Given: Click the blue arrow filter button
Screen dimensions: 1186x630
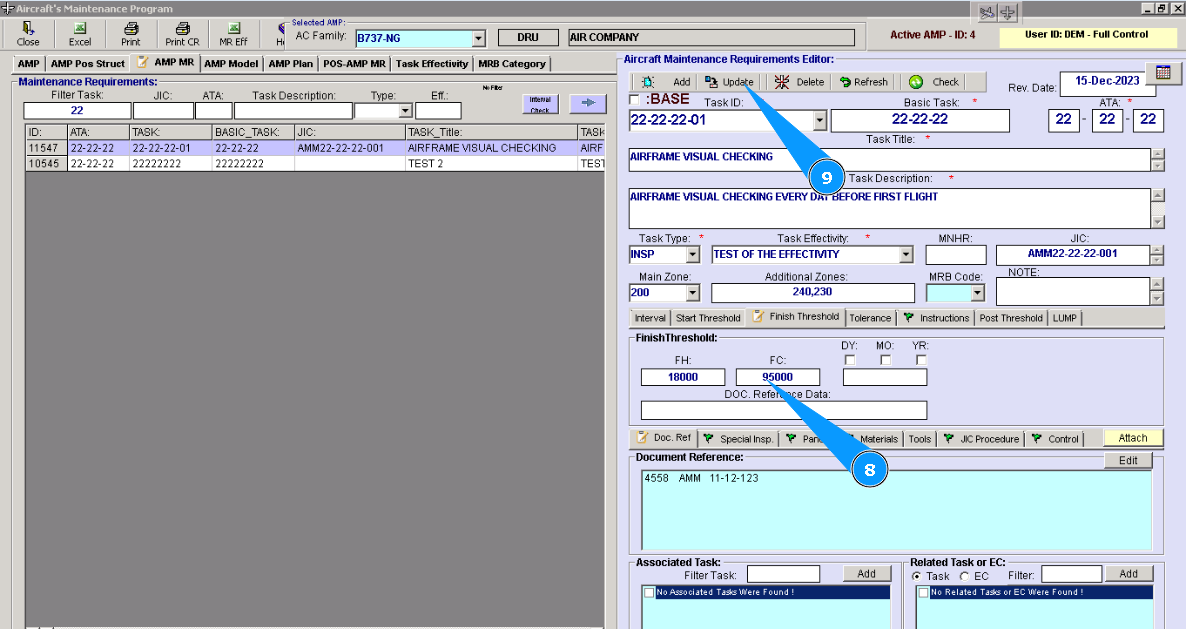Looking at the screenshot, I should tap(588, 104).
